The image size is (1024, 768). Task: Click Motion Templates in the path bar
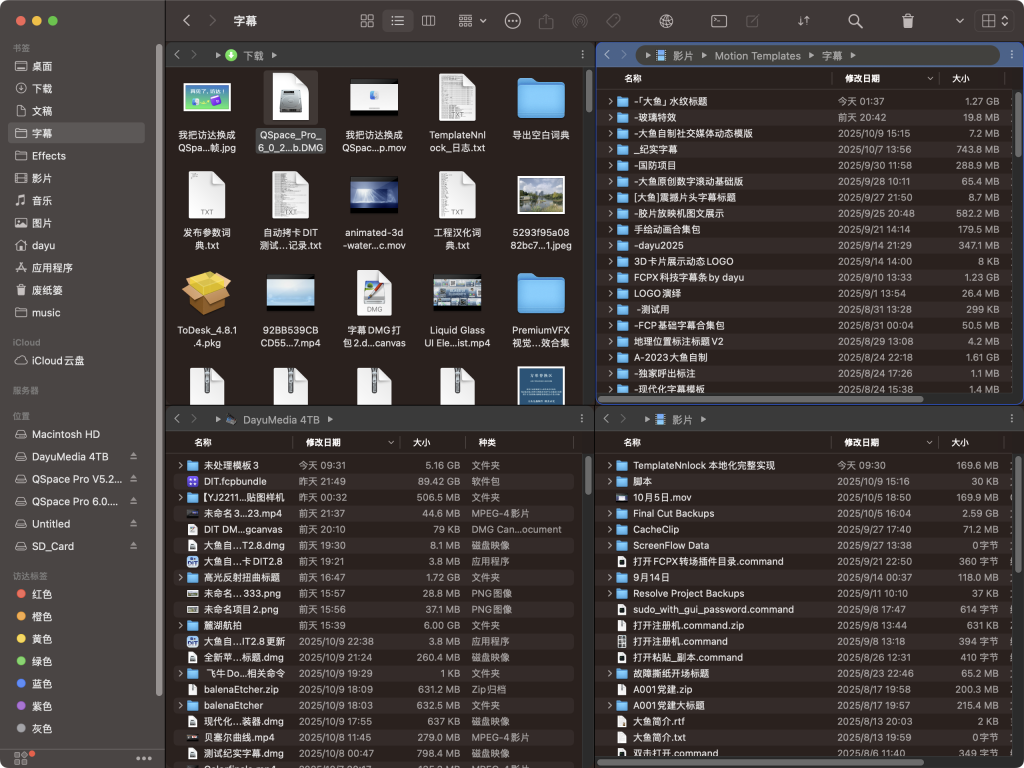pos(757,56)
